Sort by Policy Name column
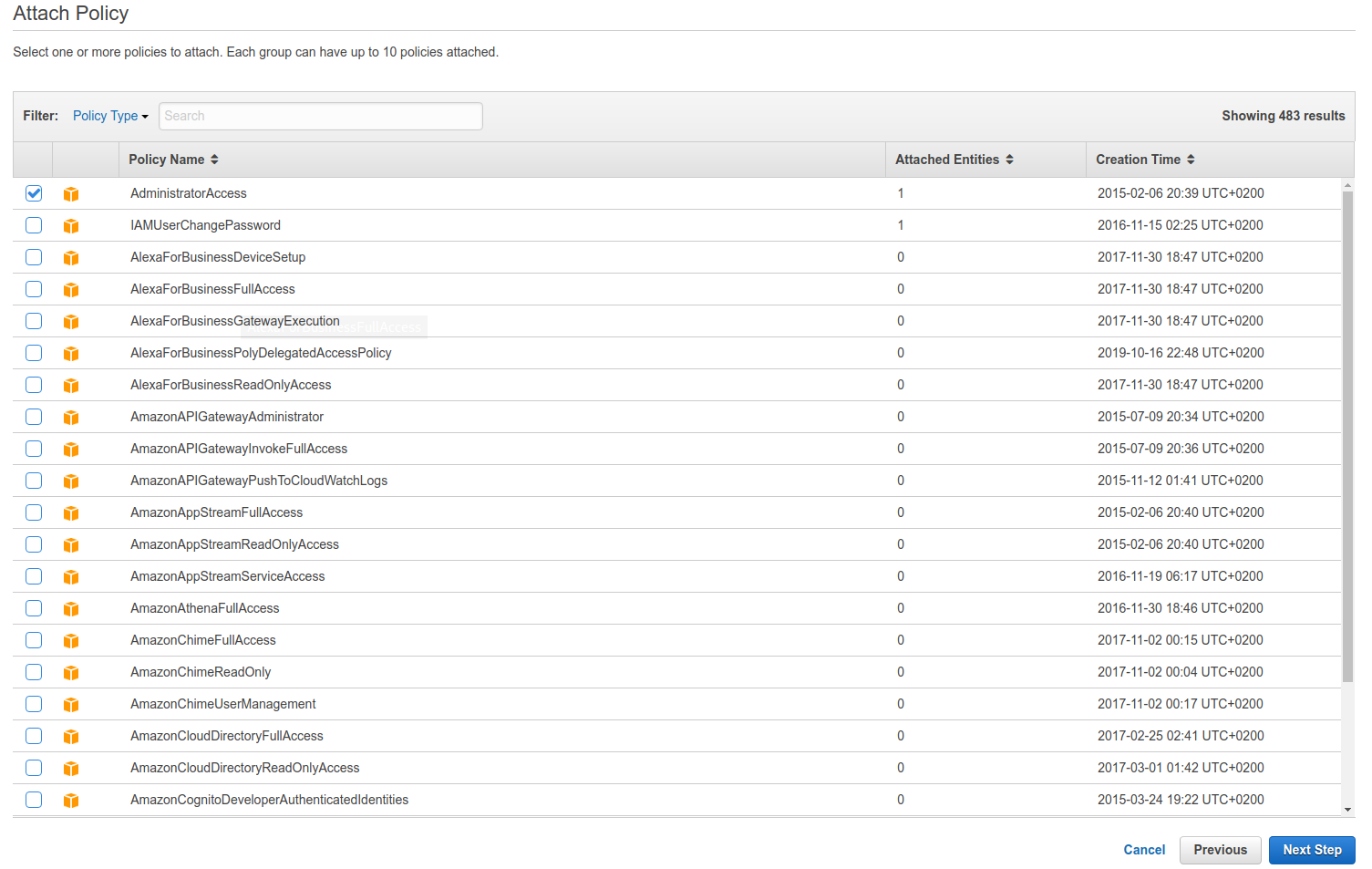Image resolution: width=1372 pixels, height=869 pixels. [x=173, y=160]
